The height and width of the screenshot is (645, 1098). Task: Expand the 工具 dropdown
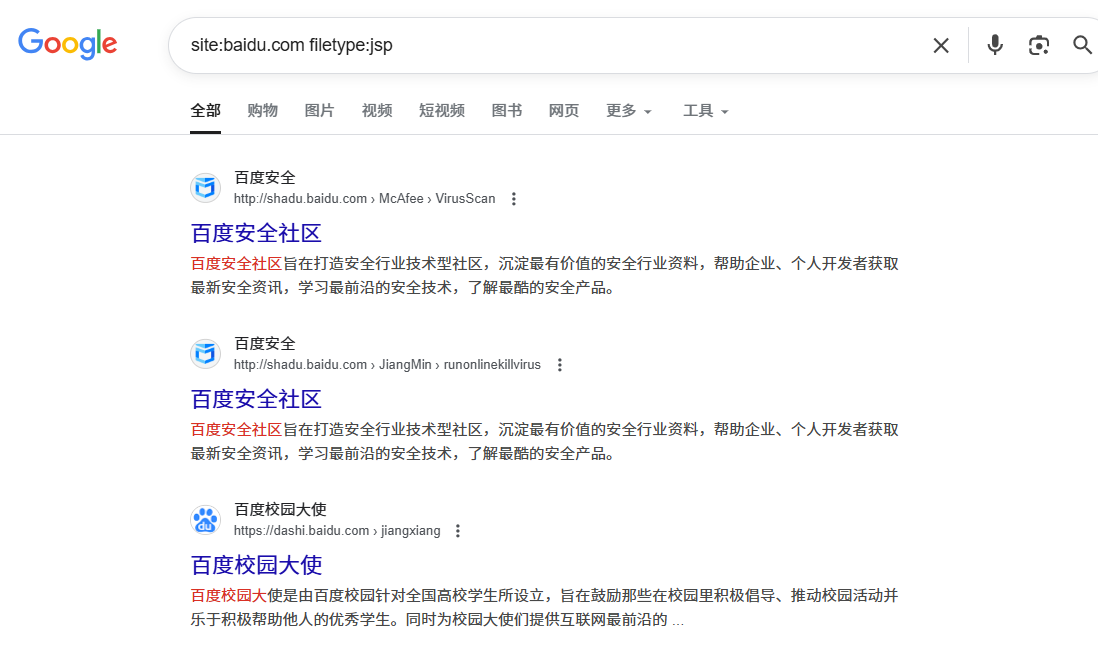(706, 111)
